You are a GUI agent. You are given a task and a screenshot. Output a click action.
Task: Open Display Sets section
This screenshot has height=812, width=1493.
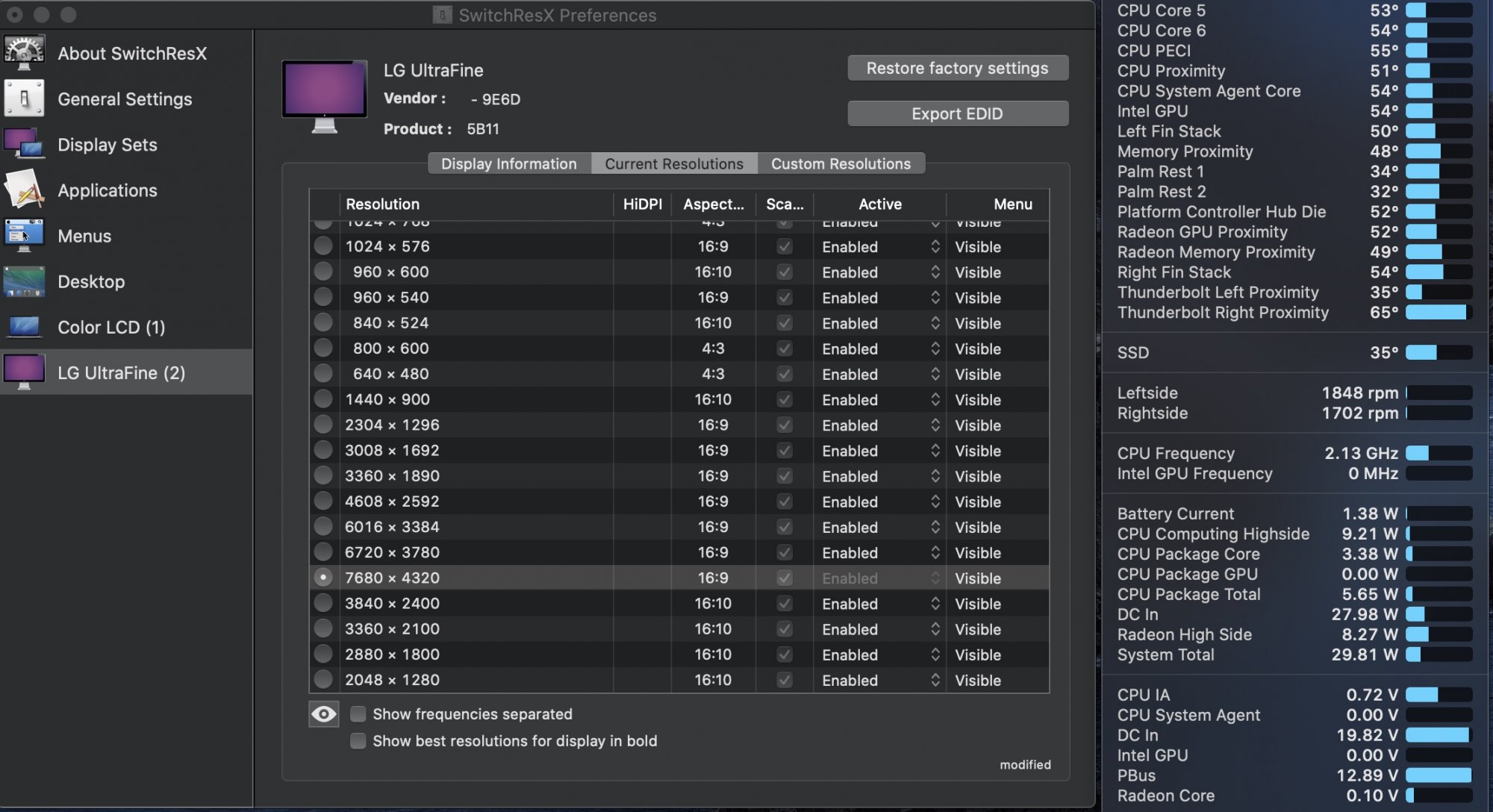pos(127,144)
